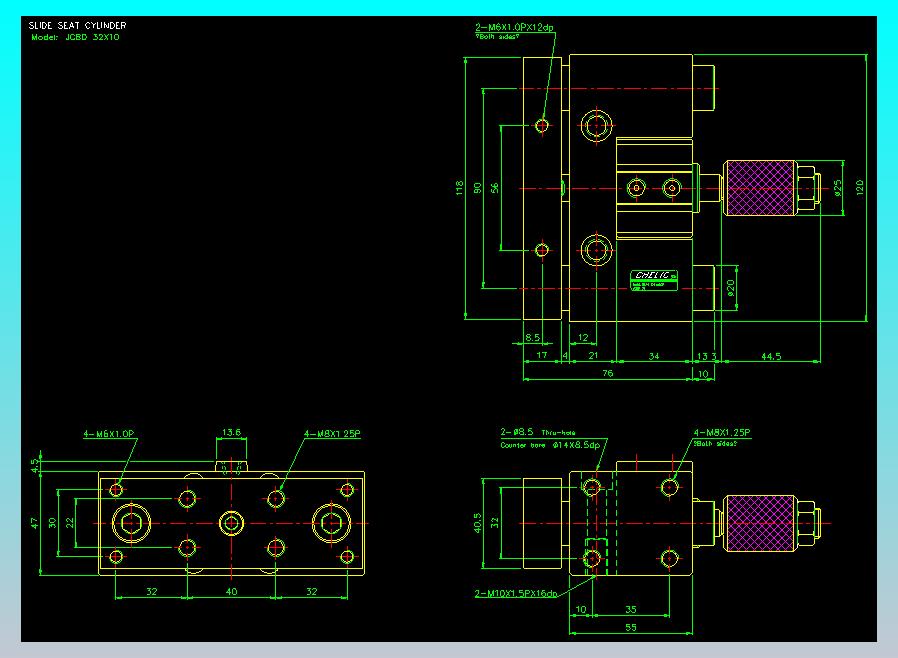
Task: Click the 40 center spacing dimension
Action: click(231, 592)
